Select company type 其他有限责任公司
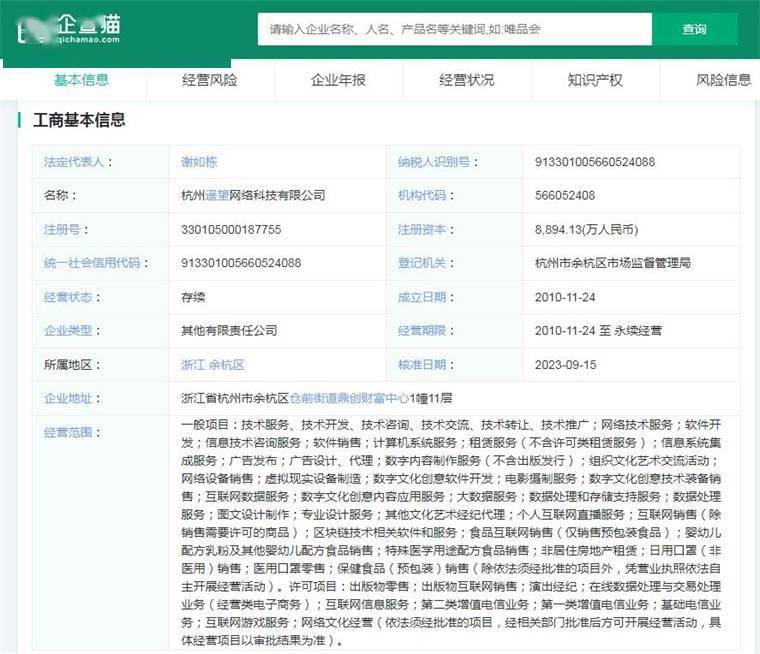760x654 pixels. pos(229,331)
